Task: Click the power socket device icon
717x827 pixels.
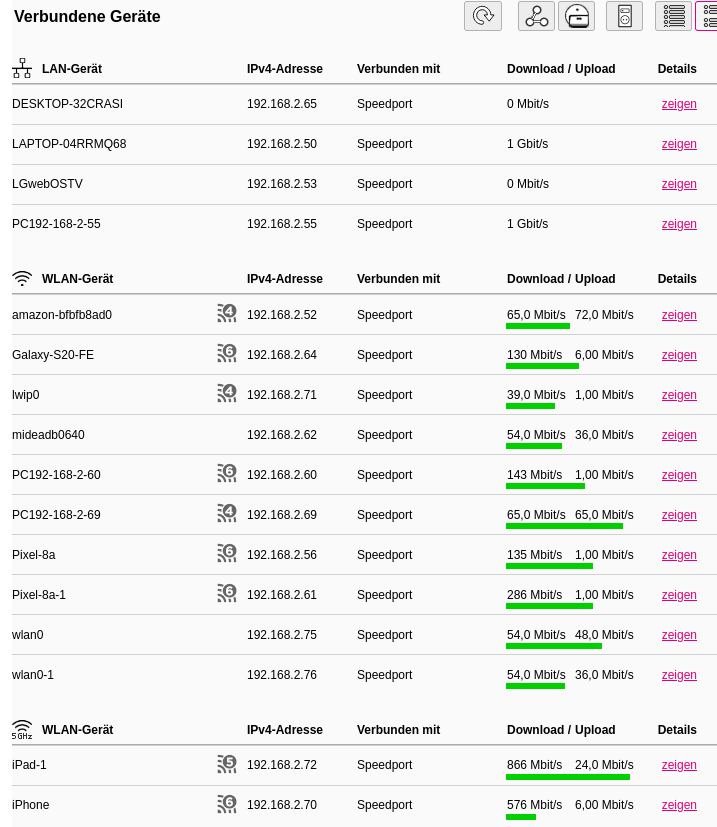Action: tap(624, 16)
